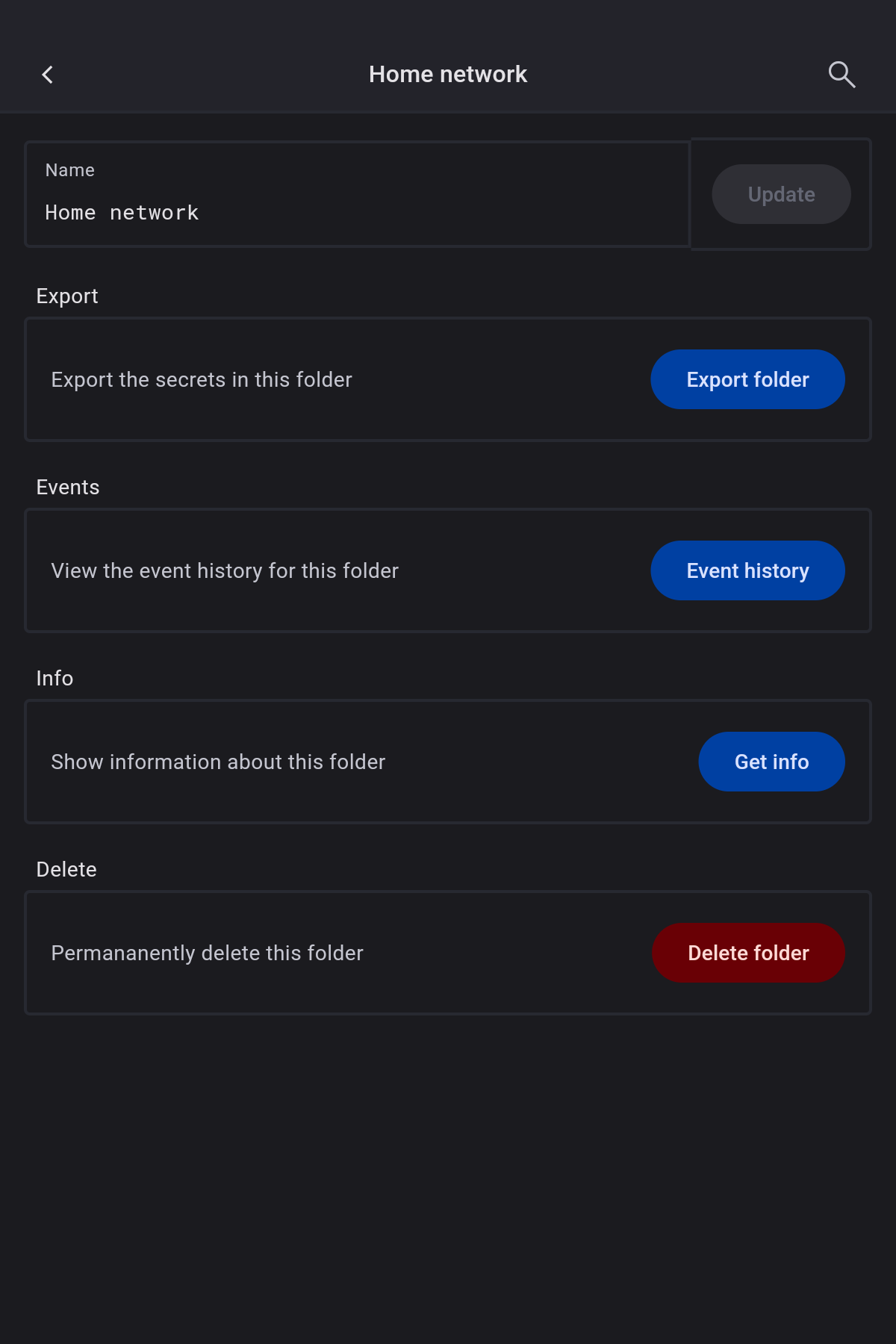This screenshot has height=1344, width=896.
Task: Click 'Show information about this folder' text
Action: click(x=218, y=762)
